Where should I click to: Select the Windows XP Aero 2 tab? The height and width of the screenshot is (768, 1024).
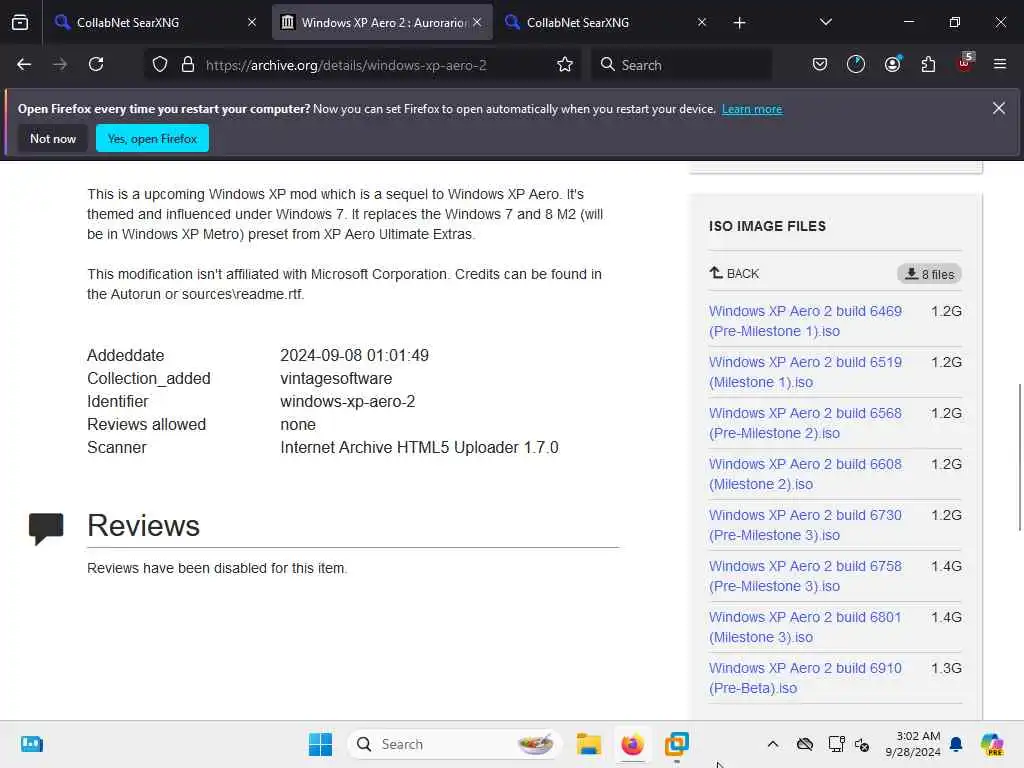382,22
